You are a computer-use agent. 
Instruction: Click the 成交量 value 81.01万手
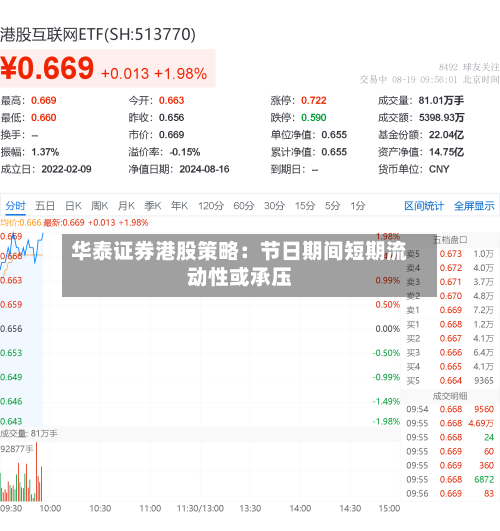click(x=441, y=101)
